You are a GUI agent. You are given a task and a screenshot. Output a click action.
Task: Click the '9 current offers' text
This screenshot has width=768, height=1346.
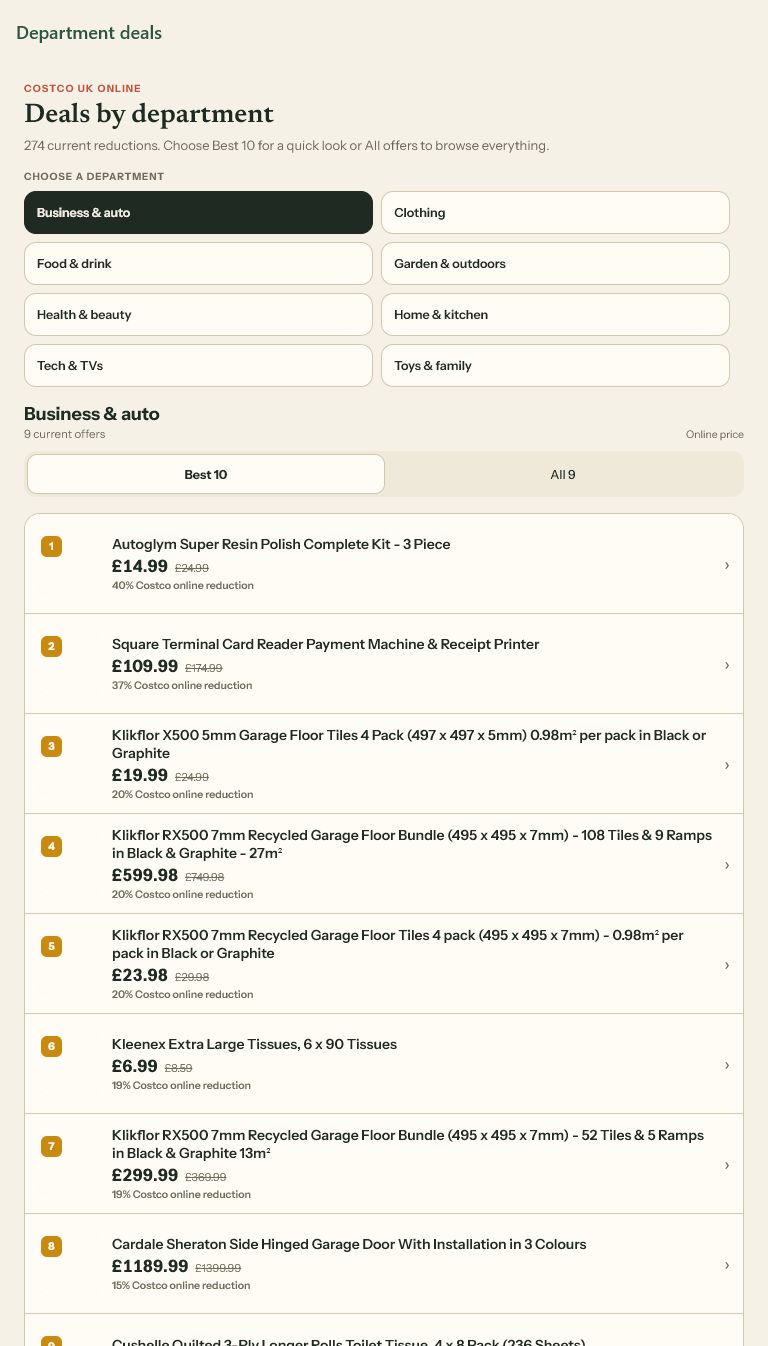click(65, 434)
